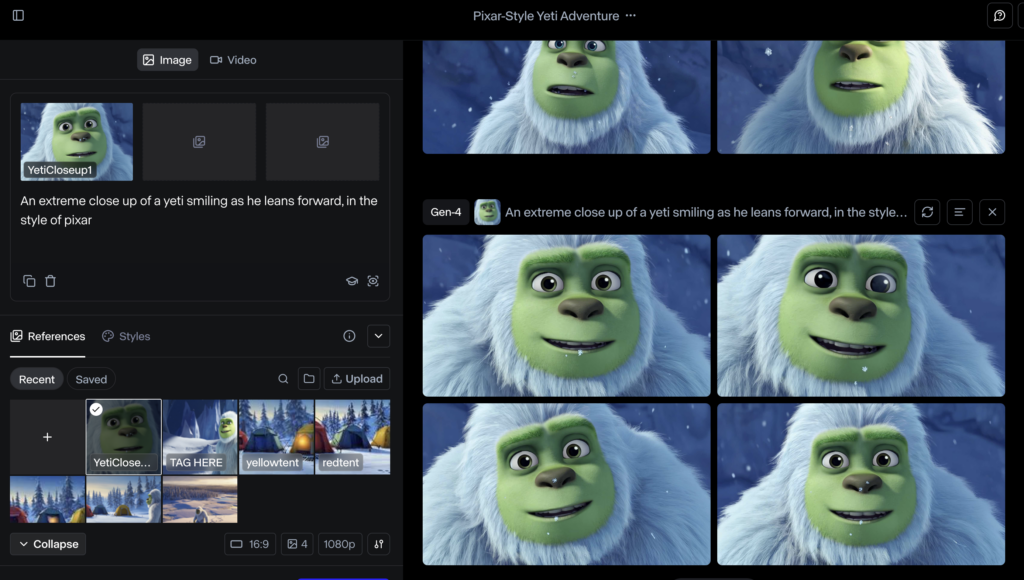Show references info icon
This screenshot has height=580, width=1024.
(x=349, y=336)
